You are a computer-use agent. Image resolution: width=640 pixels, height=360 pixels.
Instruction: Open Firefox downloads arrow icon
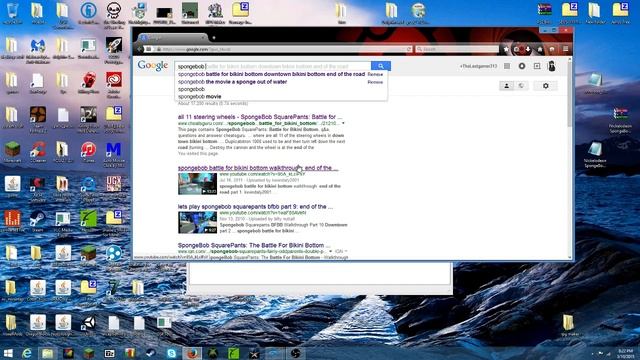coord(528,49)
